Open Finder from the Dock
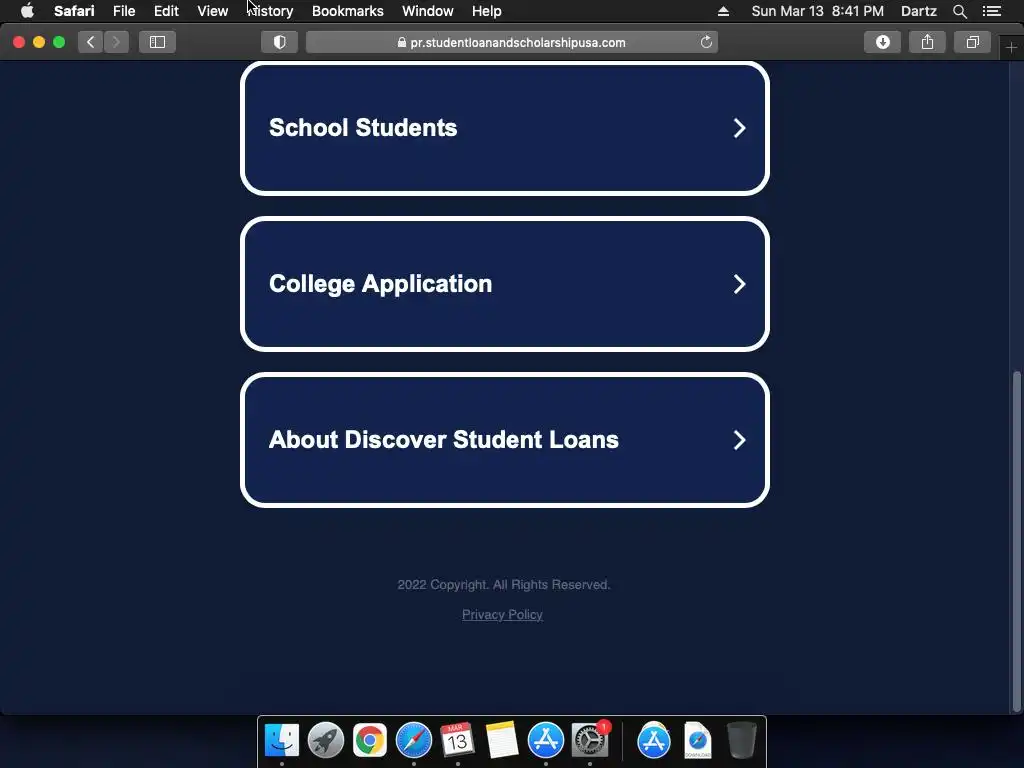 tap(281, 740)
